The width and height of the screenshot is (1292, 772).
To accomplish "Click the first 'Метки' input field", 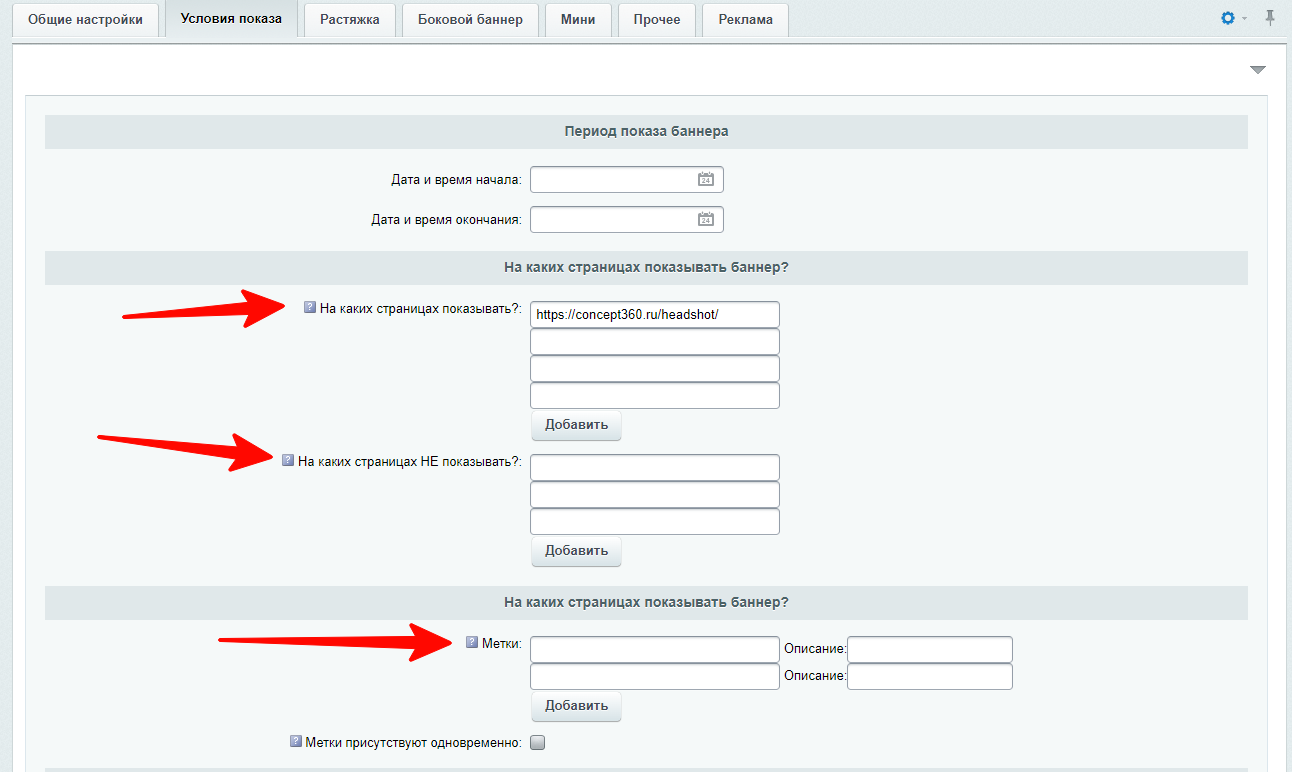I will pos(655,649).
